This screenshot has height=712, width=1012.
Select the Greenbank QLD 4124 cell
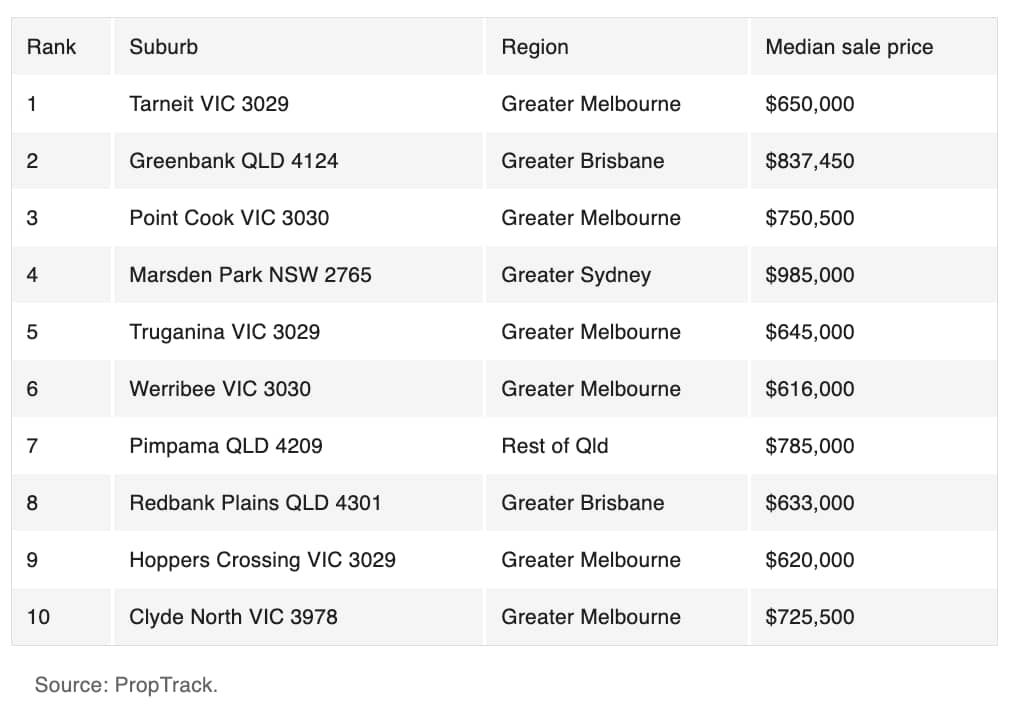[298, 161]
